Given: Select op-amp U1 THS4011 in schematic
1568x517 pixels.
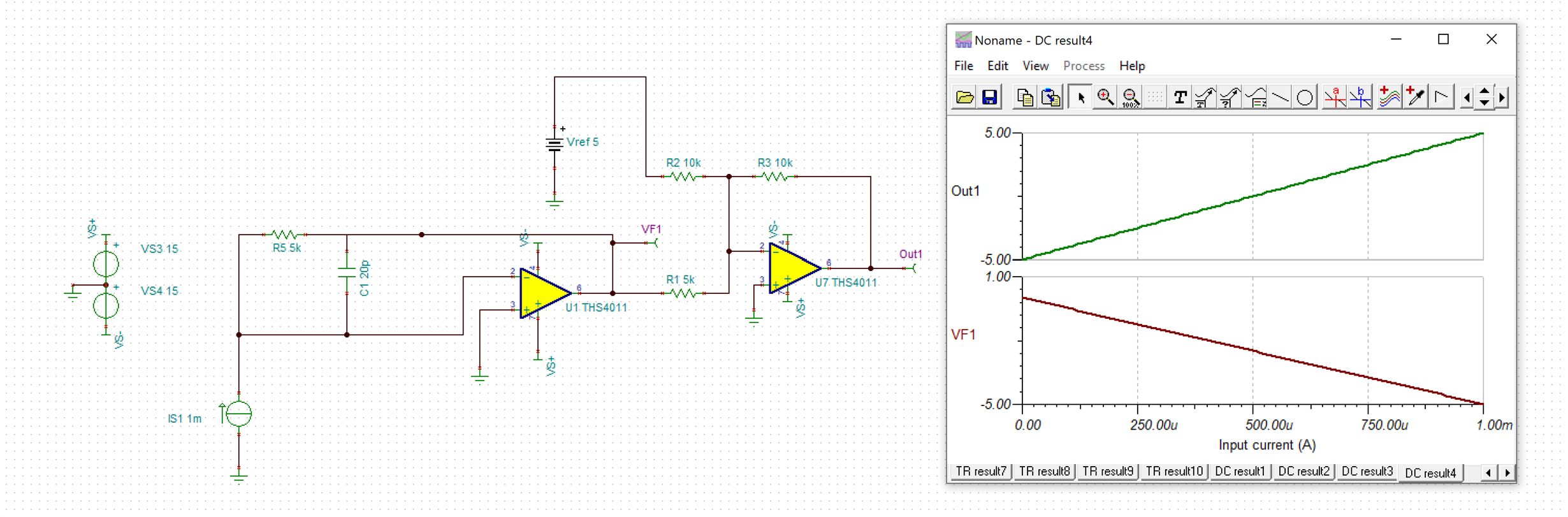Looking at the screenshot, I should [x=546, y=293].
